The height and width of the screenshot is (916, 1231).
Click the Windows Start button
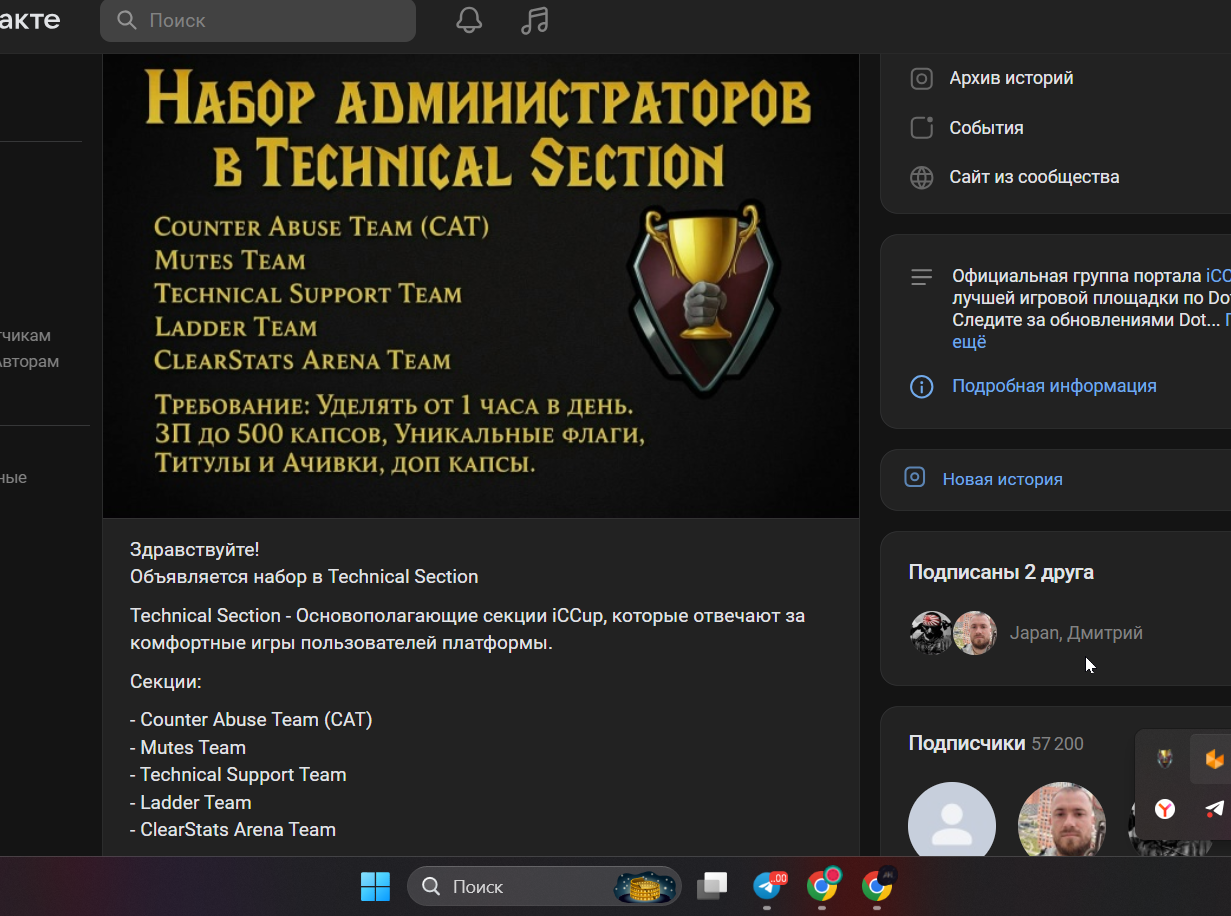point(375,886)
